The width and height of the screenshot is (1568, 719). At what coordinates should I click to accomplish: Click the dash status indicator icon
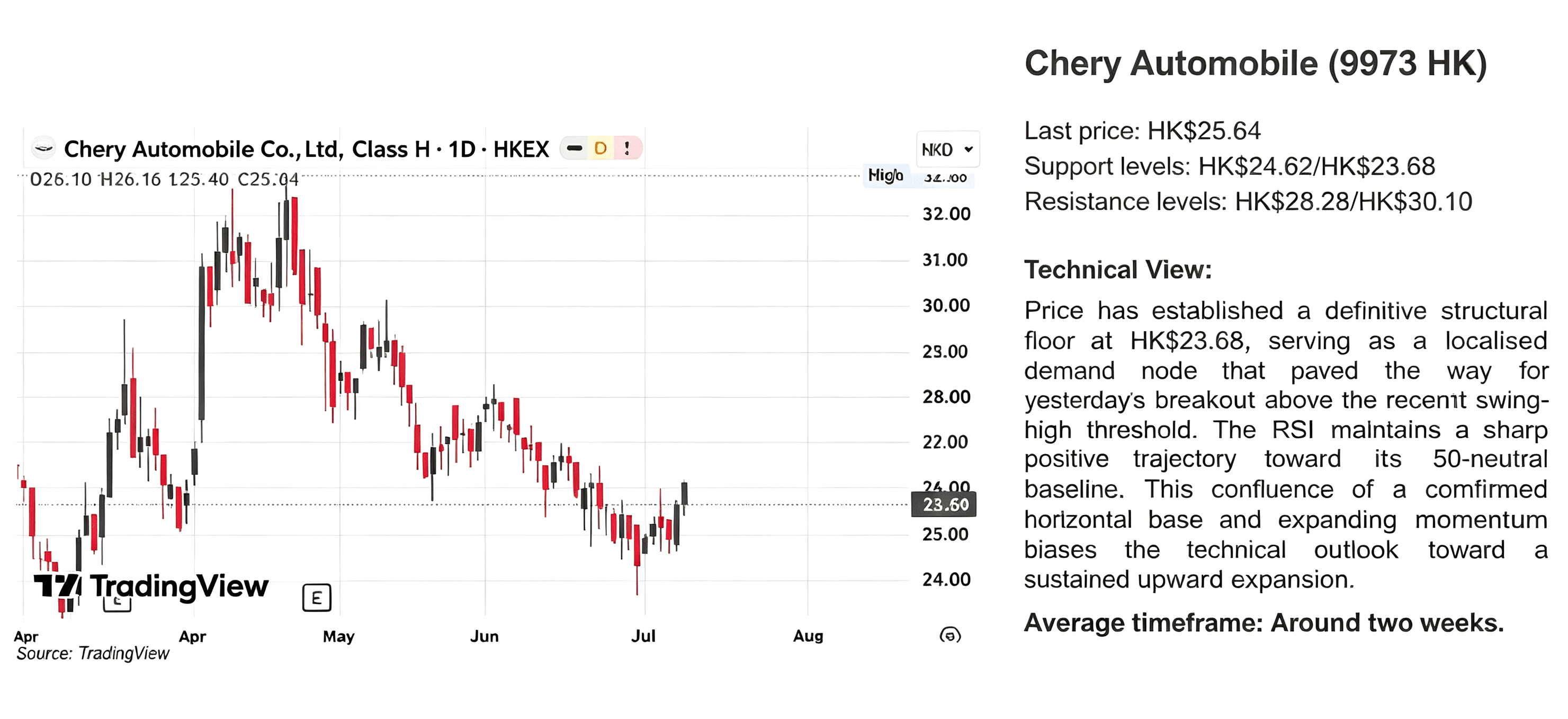[574, 148]
